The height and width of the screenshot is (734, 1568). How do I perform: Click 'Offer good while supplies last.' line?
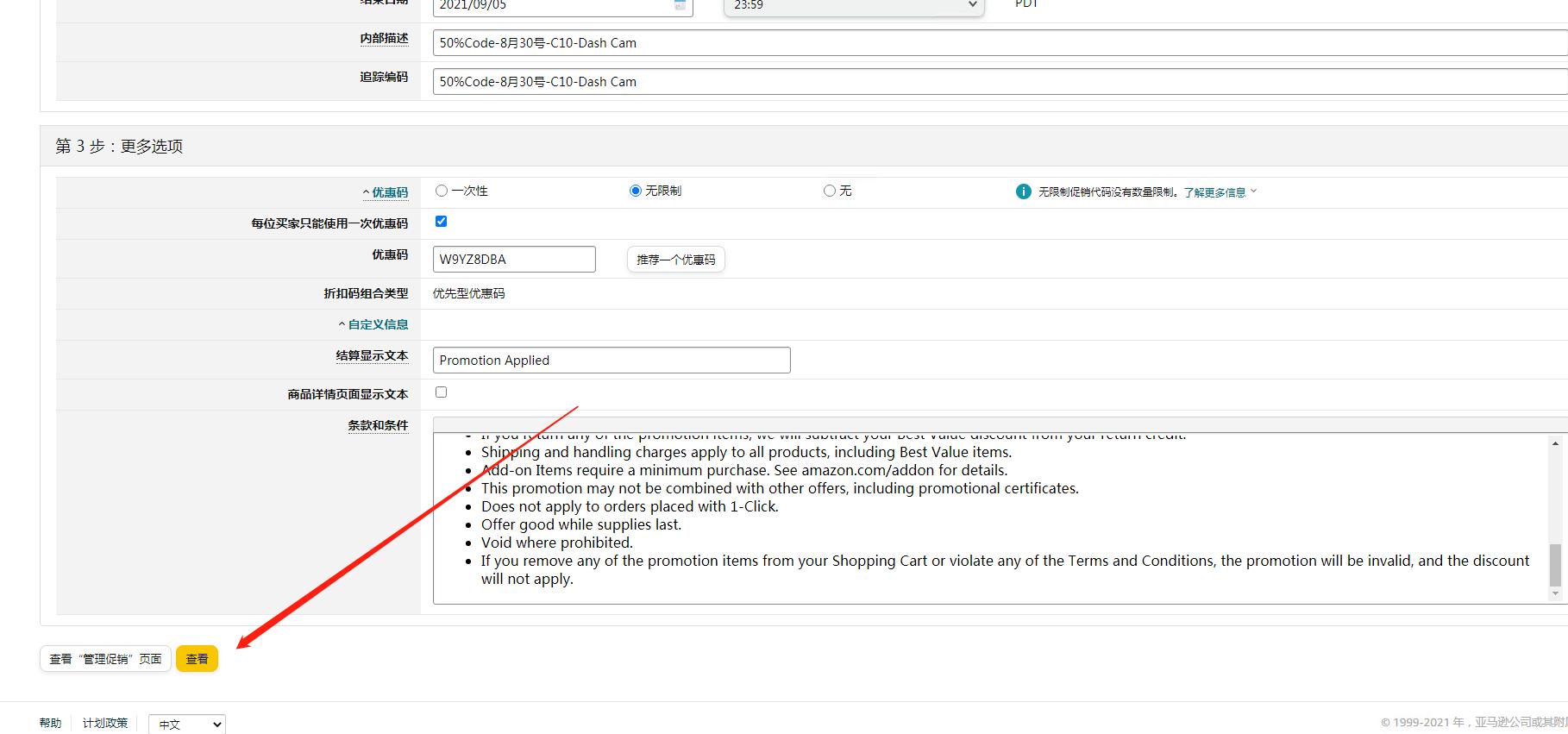pyautogui.click(x=581, y=524)
